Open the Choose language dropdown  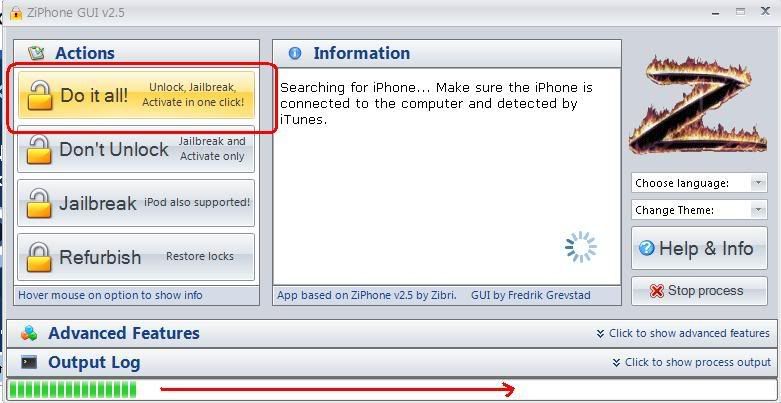(x=699, y=183)
